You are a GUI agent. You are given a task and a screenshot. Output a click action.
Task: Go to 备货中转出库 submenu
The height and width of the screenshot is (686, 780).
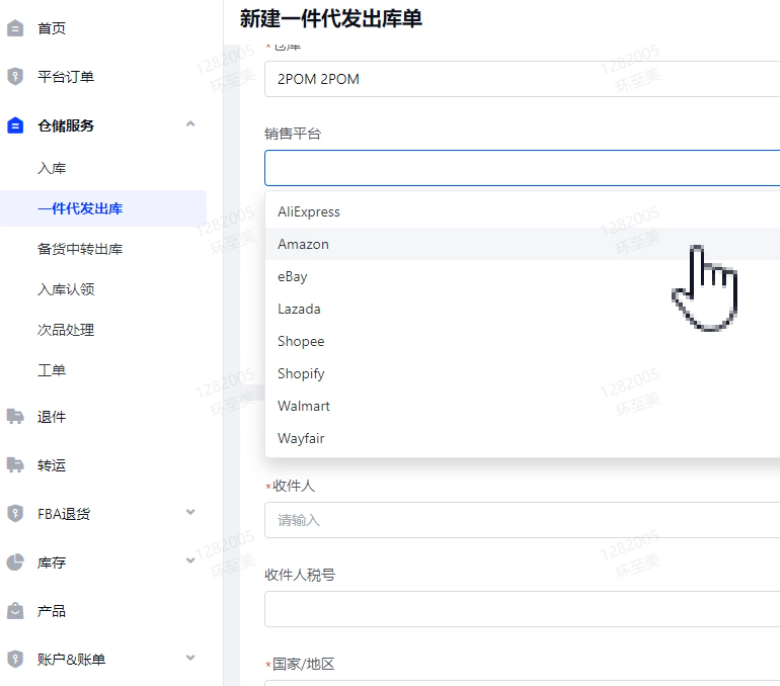point(80,249)
